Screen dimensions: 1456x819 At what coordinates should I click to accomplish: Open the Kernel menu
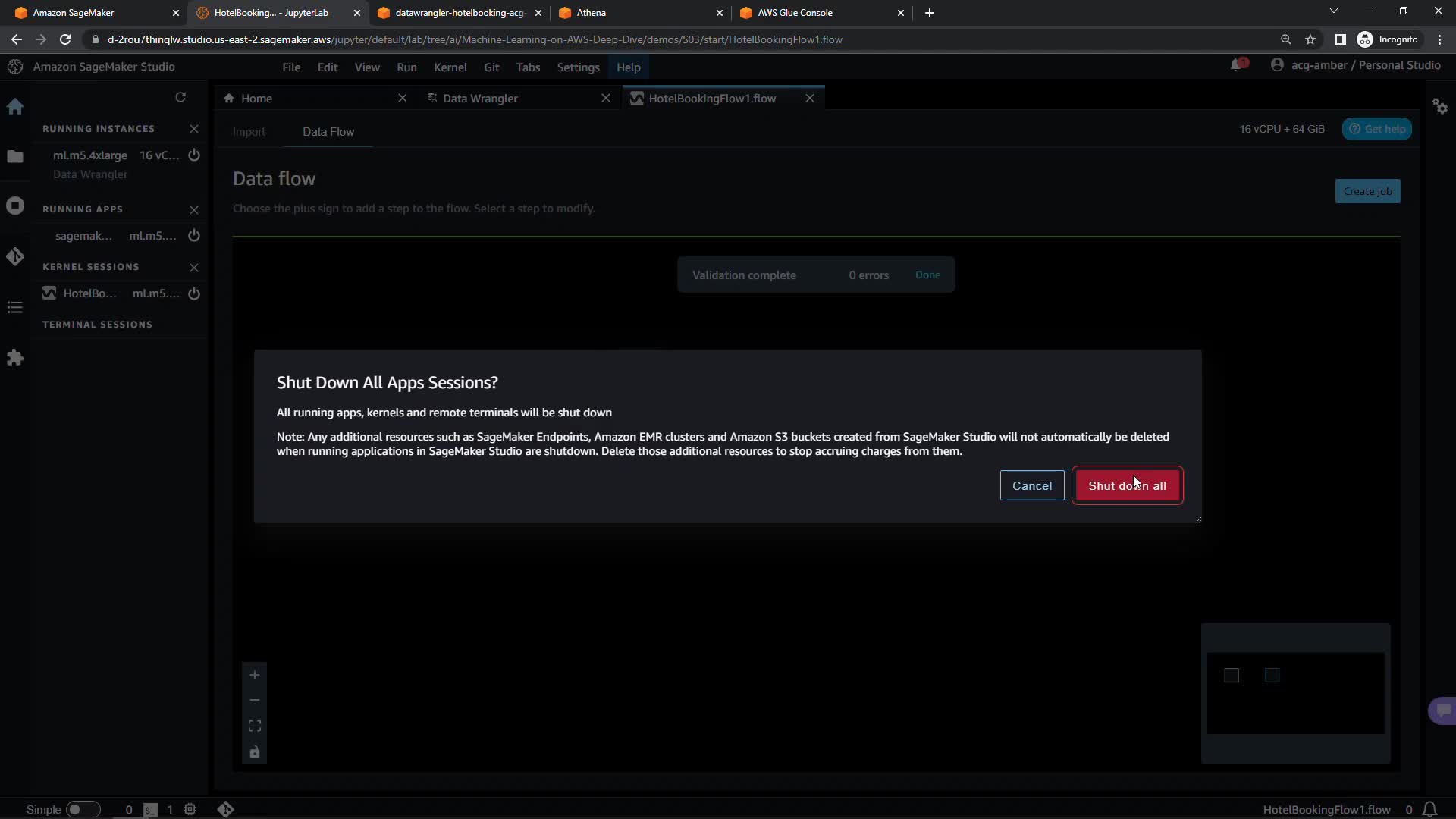point(450,67)
